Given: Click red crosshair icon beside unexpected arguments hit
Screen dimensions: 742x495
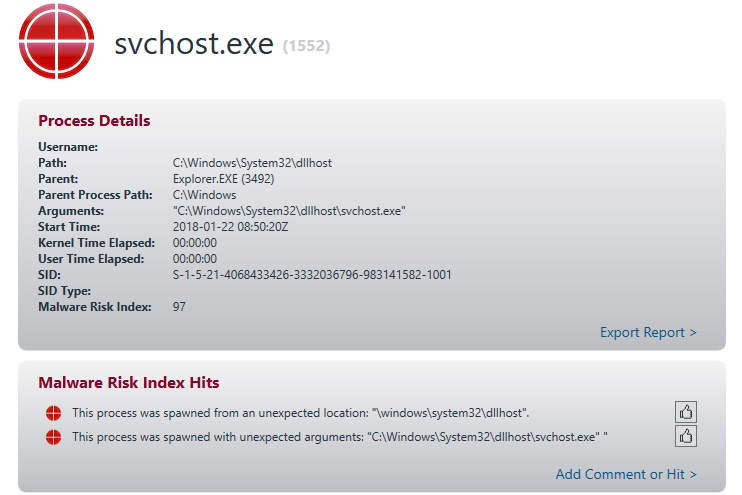Looking at the screenshot, I should coord(54,437).
